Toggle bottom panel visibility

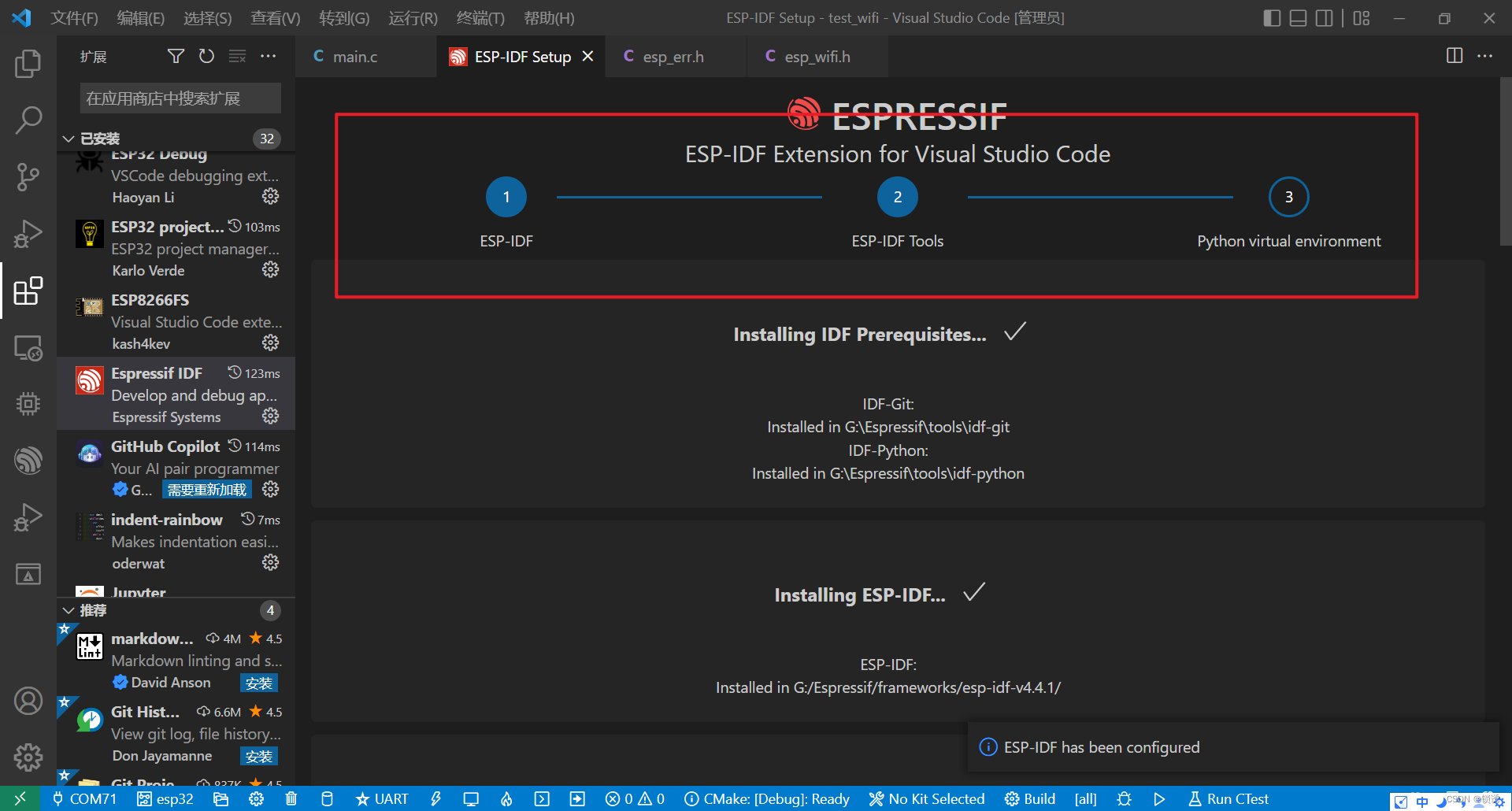(x=1298, y=17)
